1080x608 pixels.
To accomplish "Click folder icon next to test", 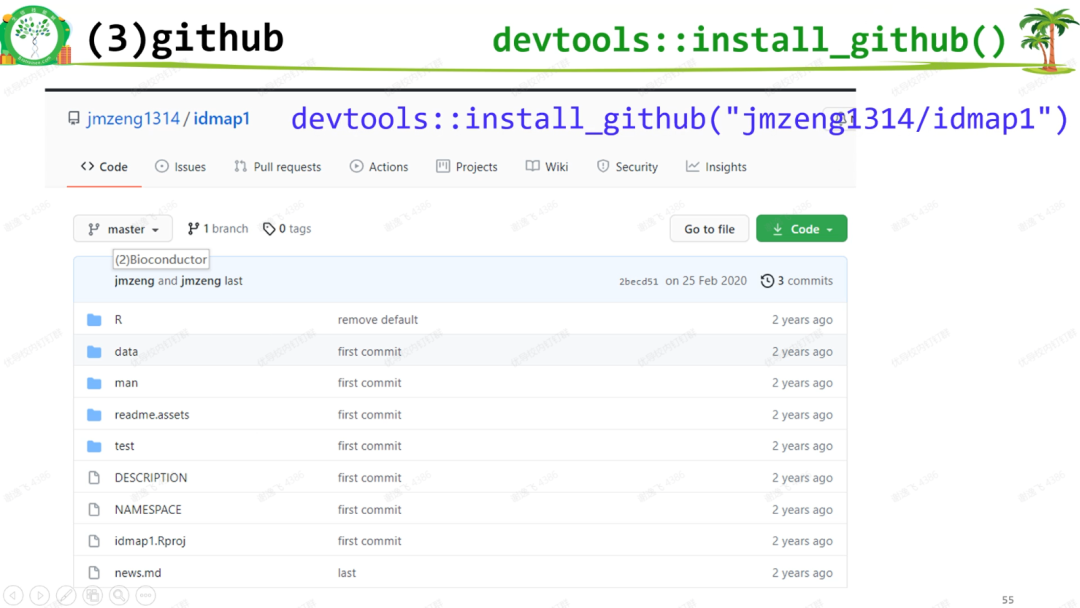I will click(94, 446).
